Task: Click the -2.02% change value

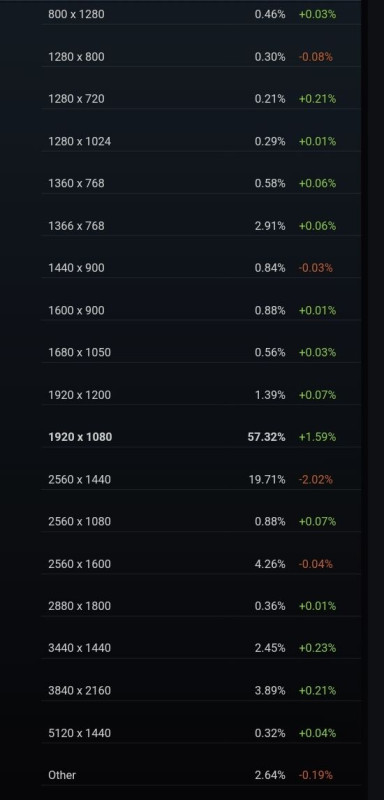Action: click(x=316, y=479)
